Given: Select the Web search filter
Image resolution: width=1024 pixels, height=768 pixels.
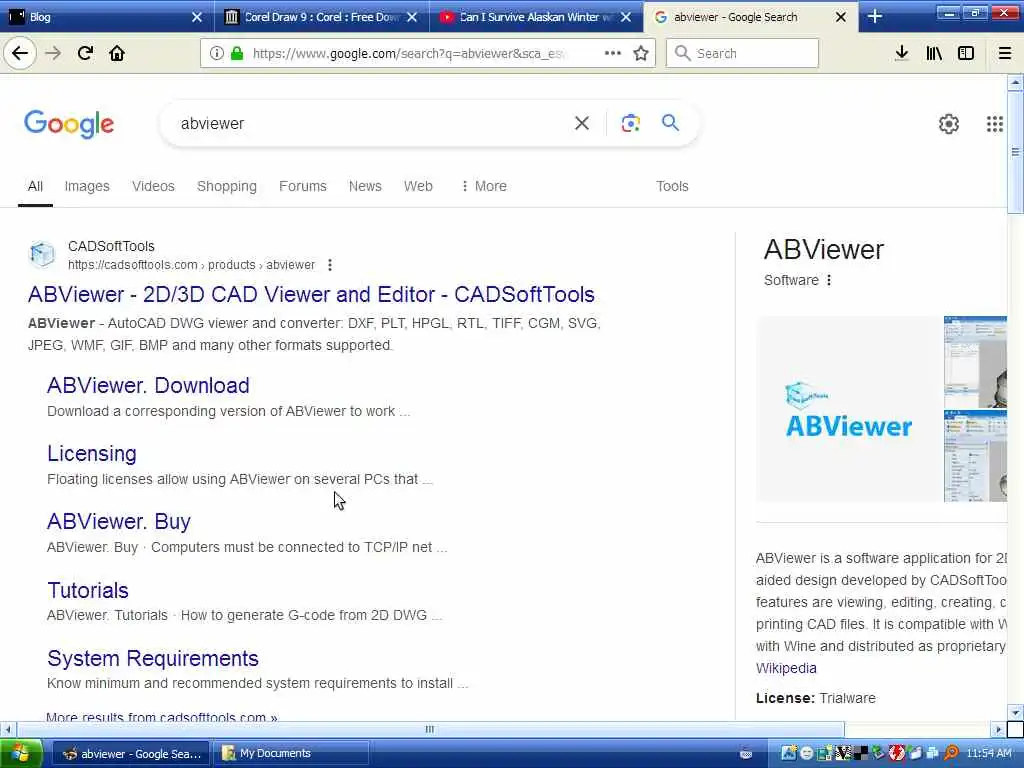Looking at the screenshot, I should pyautogui.click(x=418, y=186).
